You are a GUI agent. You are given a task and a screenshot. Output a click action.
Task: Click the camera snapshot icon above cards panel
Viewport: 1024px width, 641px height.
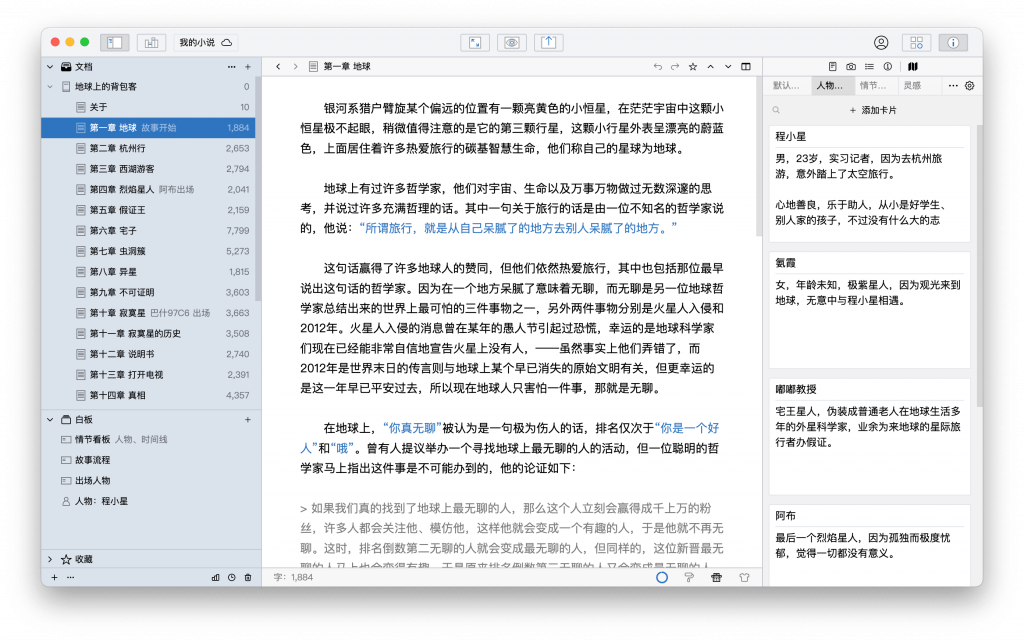pyautogui.click(x=851, y=67)
